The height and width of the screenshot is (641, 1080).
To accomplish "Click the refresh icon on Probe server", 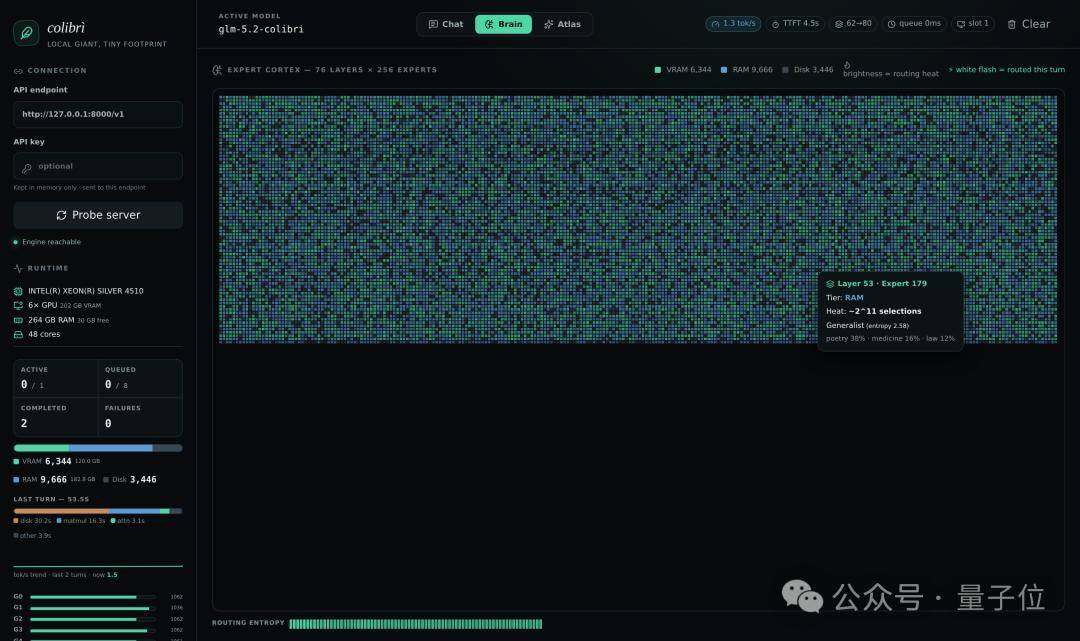I will [61, 216].
